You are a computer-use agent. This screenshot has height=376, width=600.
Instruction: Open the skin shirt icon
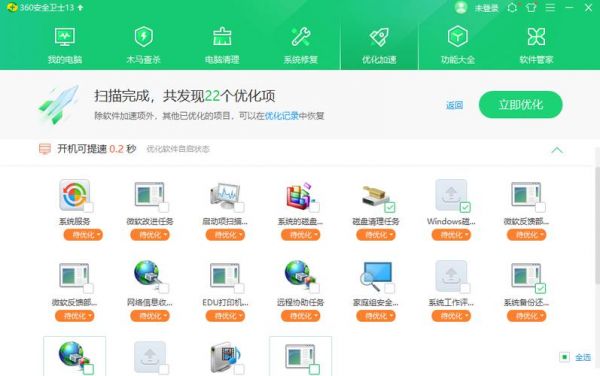(x=531, y=8)
